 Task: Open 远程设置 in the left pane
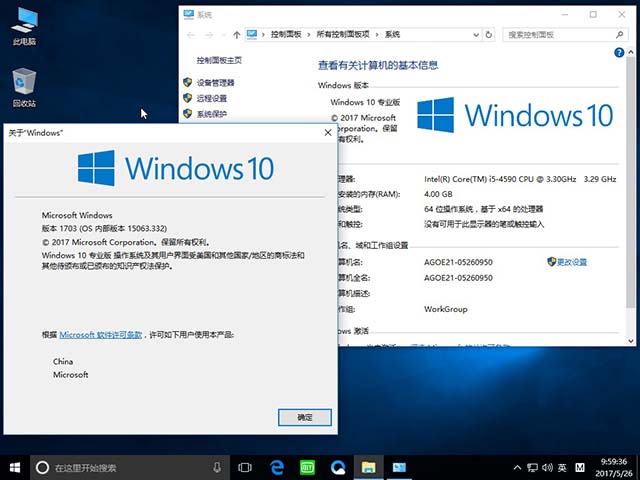212,98
